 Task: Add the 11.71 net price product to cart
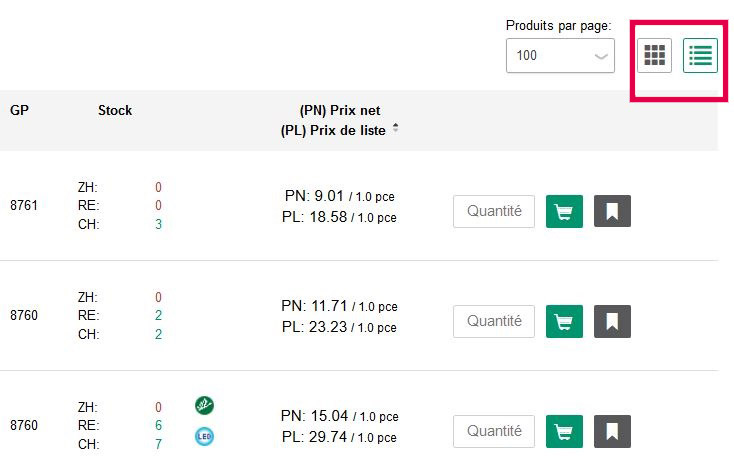point(564,321)
